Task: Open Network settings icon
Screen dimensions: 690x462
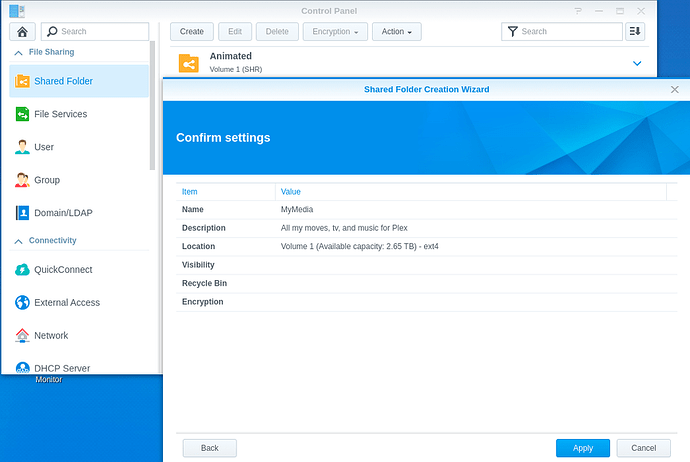Action: click(x=22, y=335)
